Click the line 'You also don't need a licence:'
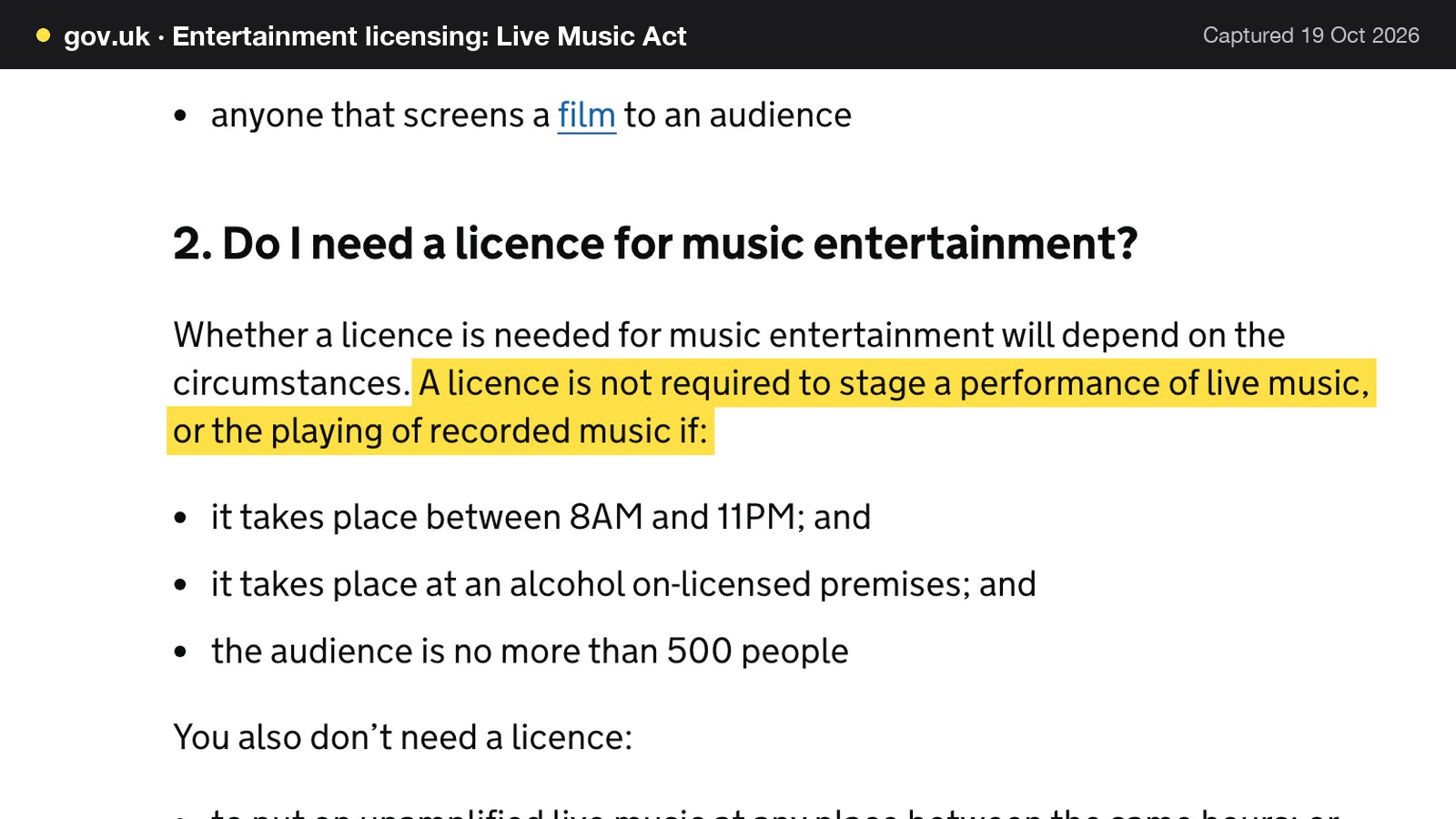Screen dimensions: 1456x819 click(402, 737)
